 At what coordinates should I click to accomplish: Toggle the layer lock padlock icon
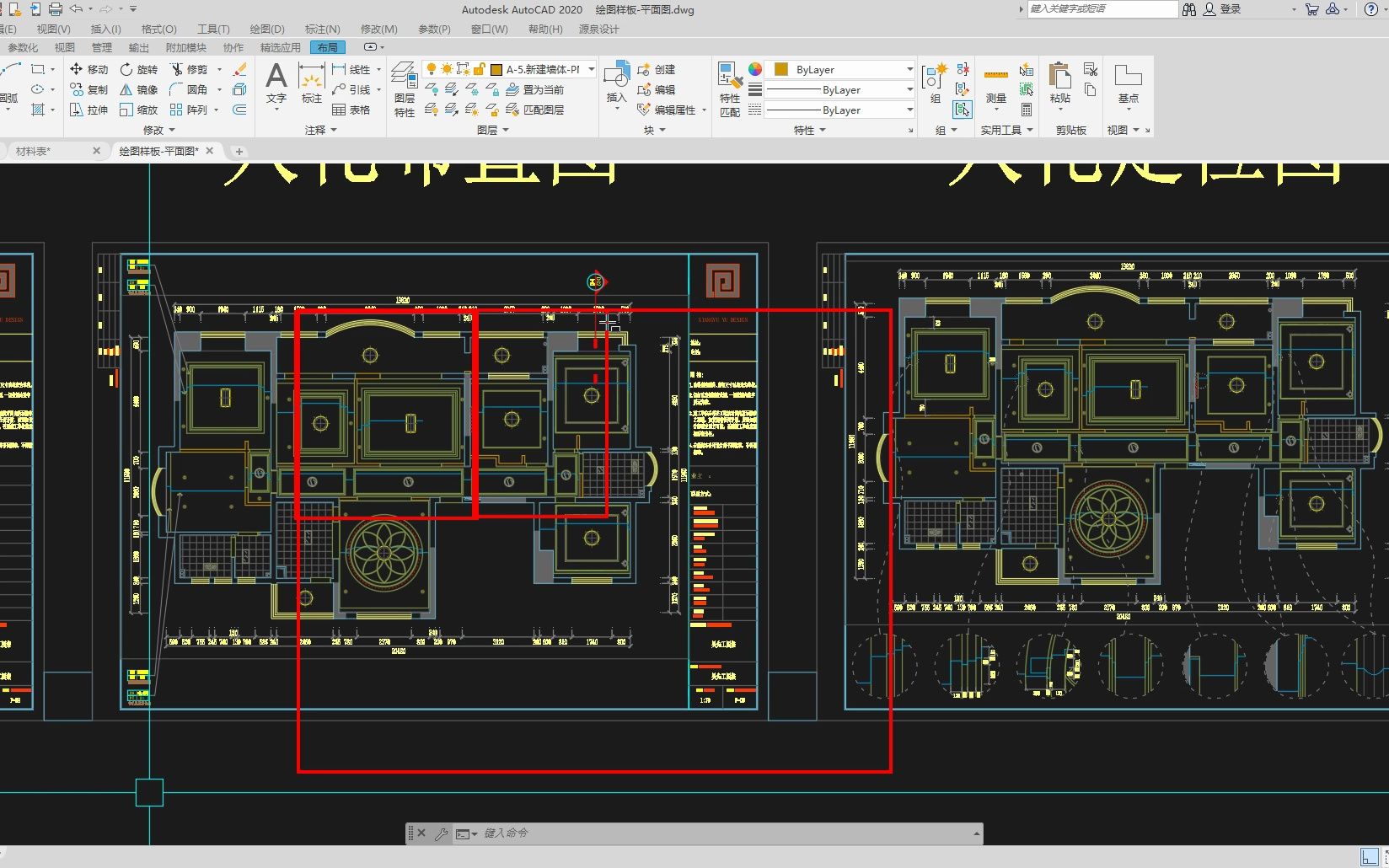pyautogui.click(x=479, y=69)
